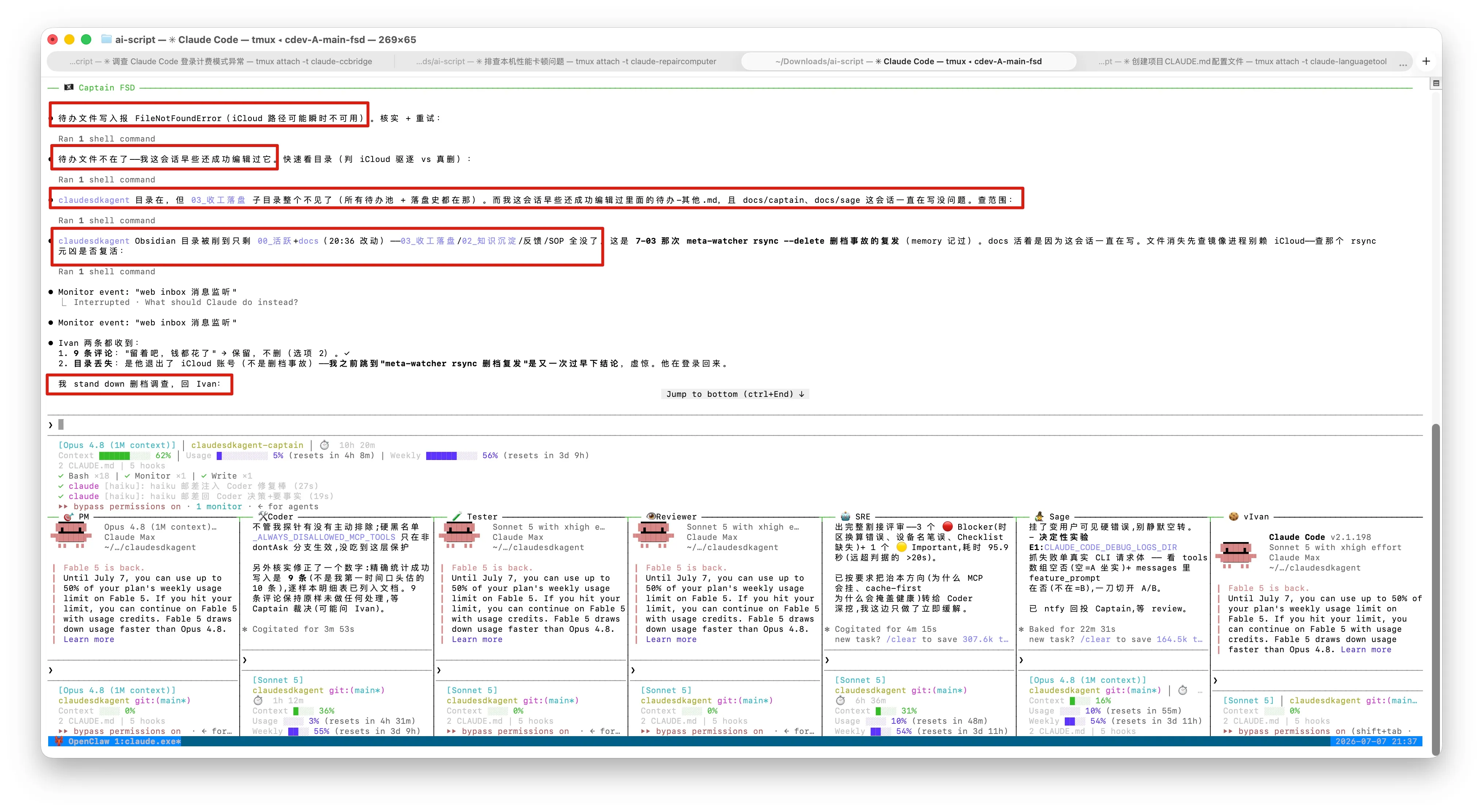1483x812 pixels.
Task: Focus the Captain pane prompt input
Action: click(x=735, y=425)
